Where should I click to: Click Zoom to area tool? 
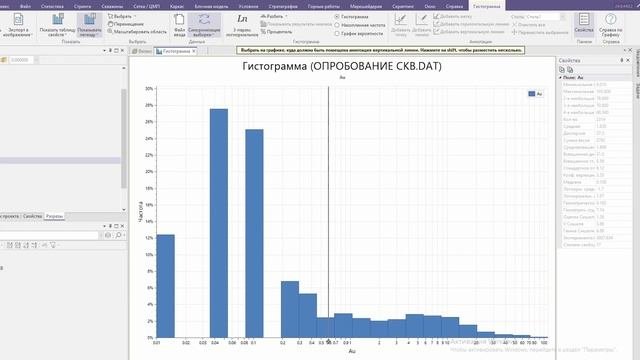click(x=137, y=31)
